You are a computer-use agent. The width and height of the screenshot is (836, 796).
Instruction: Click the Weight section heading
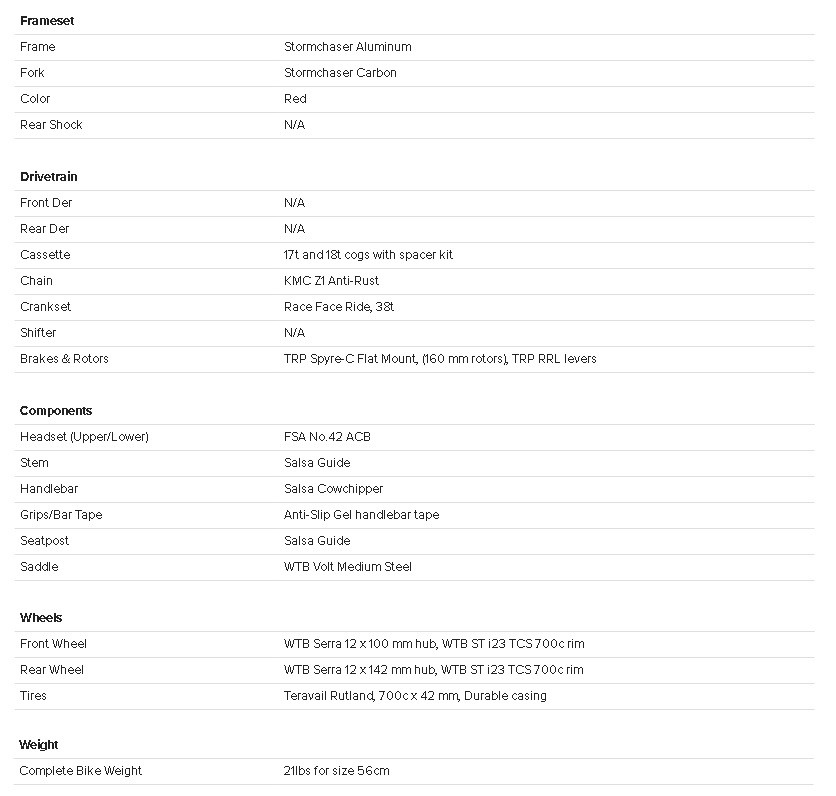[x=39, y=745]
